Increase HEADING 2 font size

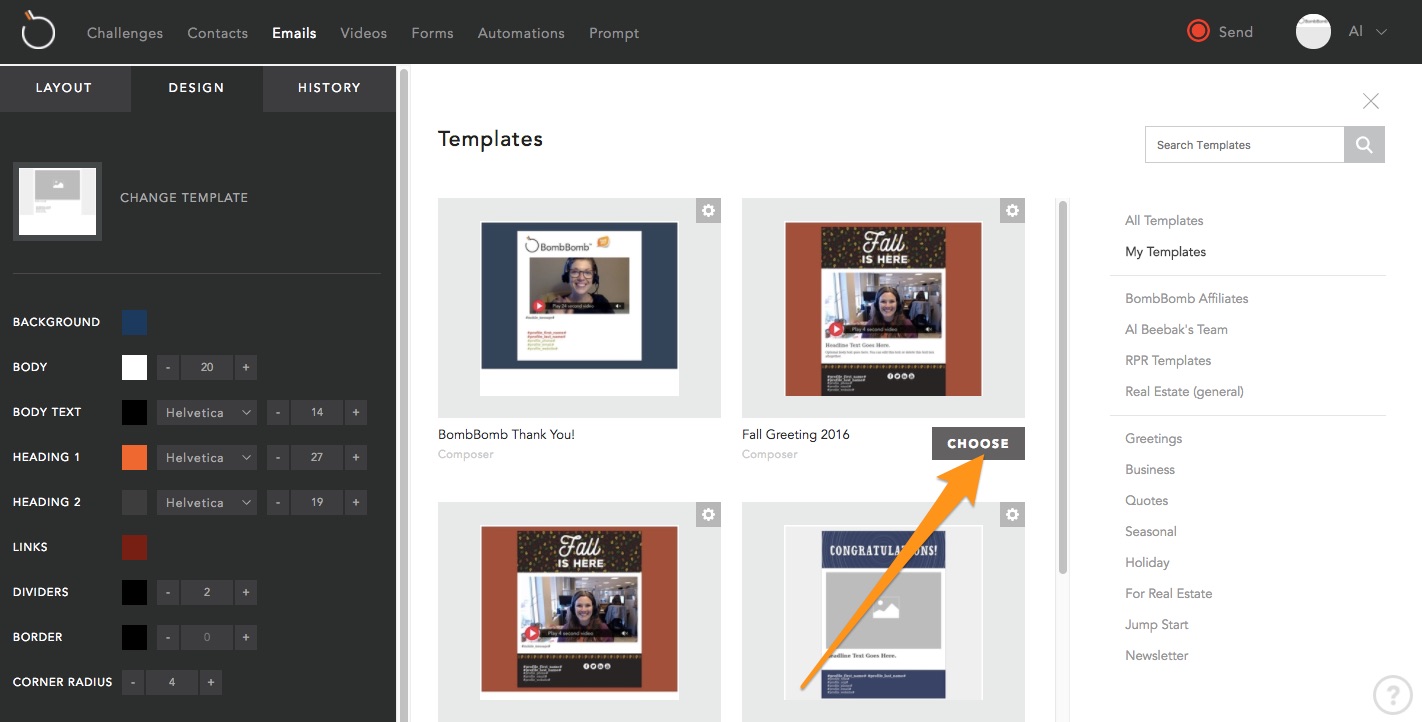pyautogui.click(x=355, y=502)
